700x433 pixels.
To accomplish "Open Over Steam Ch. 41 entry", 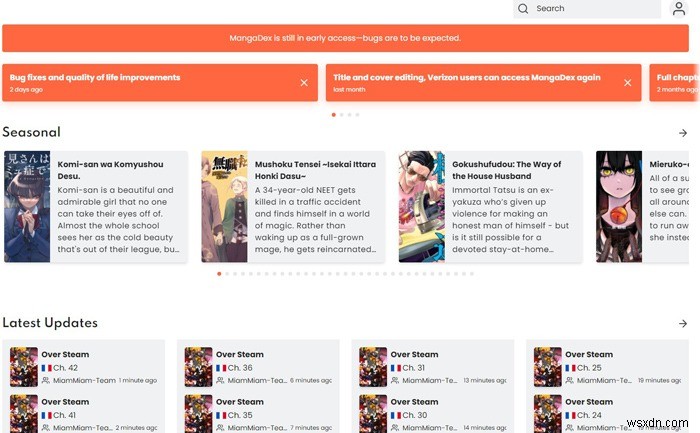I will tap(83, 413).
